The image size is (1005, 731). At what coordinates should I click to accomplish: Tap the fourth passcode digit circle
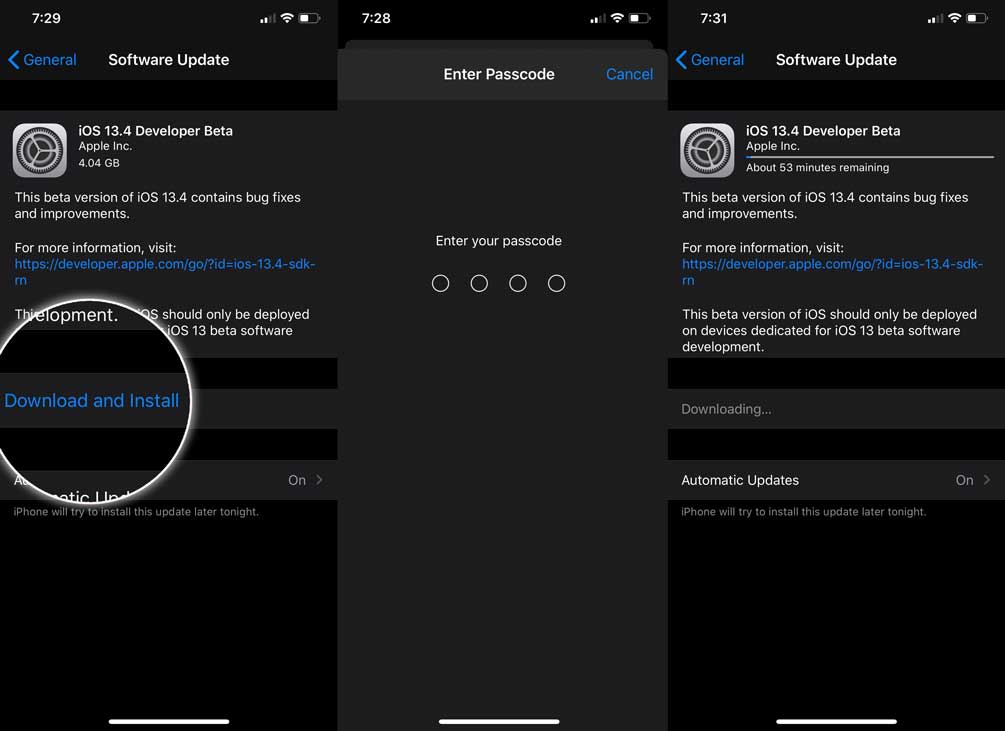click(x=556, y=283)
